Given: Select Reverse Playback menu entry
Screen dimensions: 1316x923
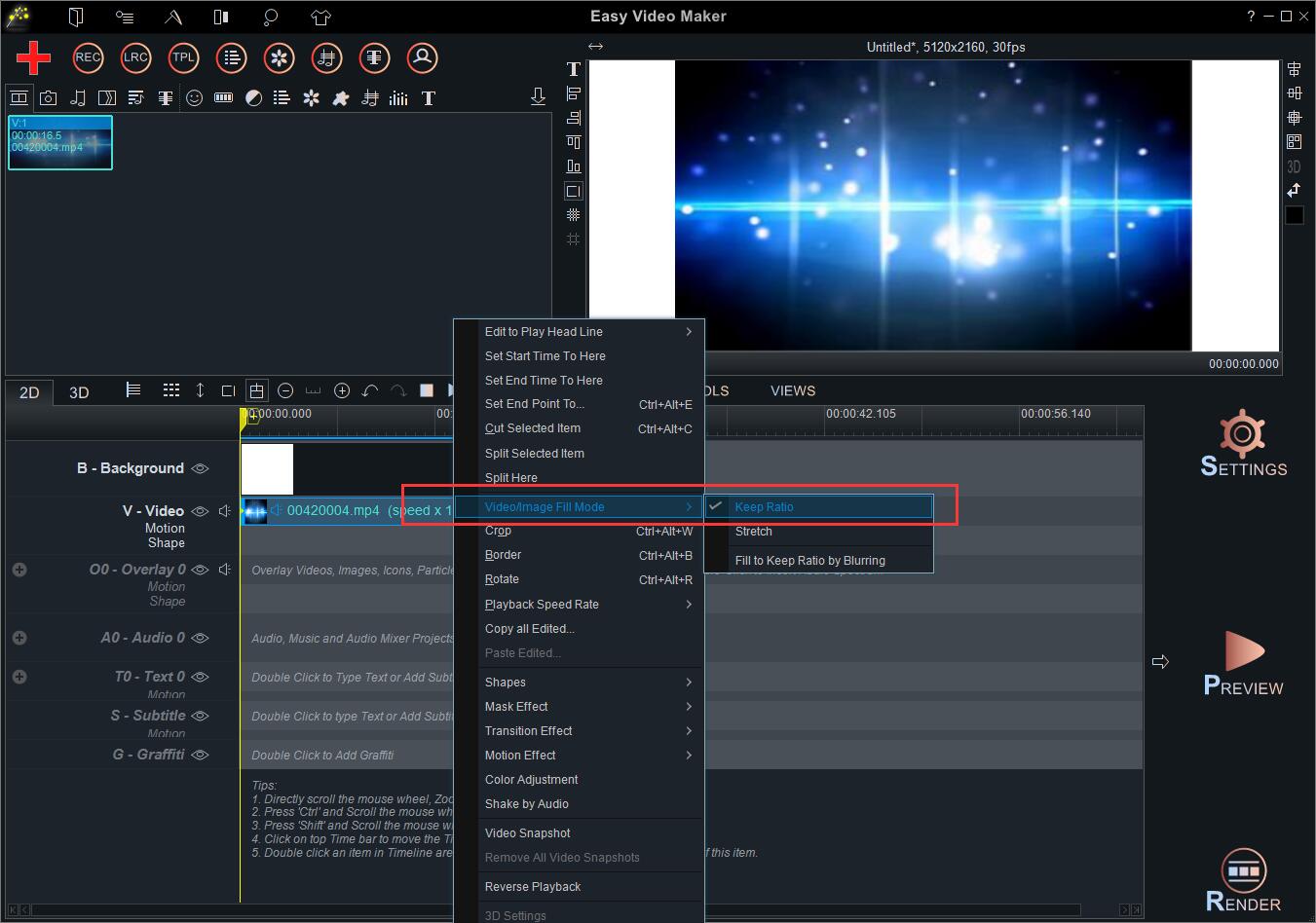Looking at the screenshot, I should [x=580, y=886].
